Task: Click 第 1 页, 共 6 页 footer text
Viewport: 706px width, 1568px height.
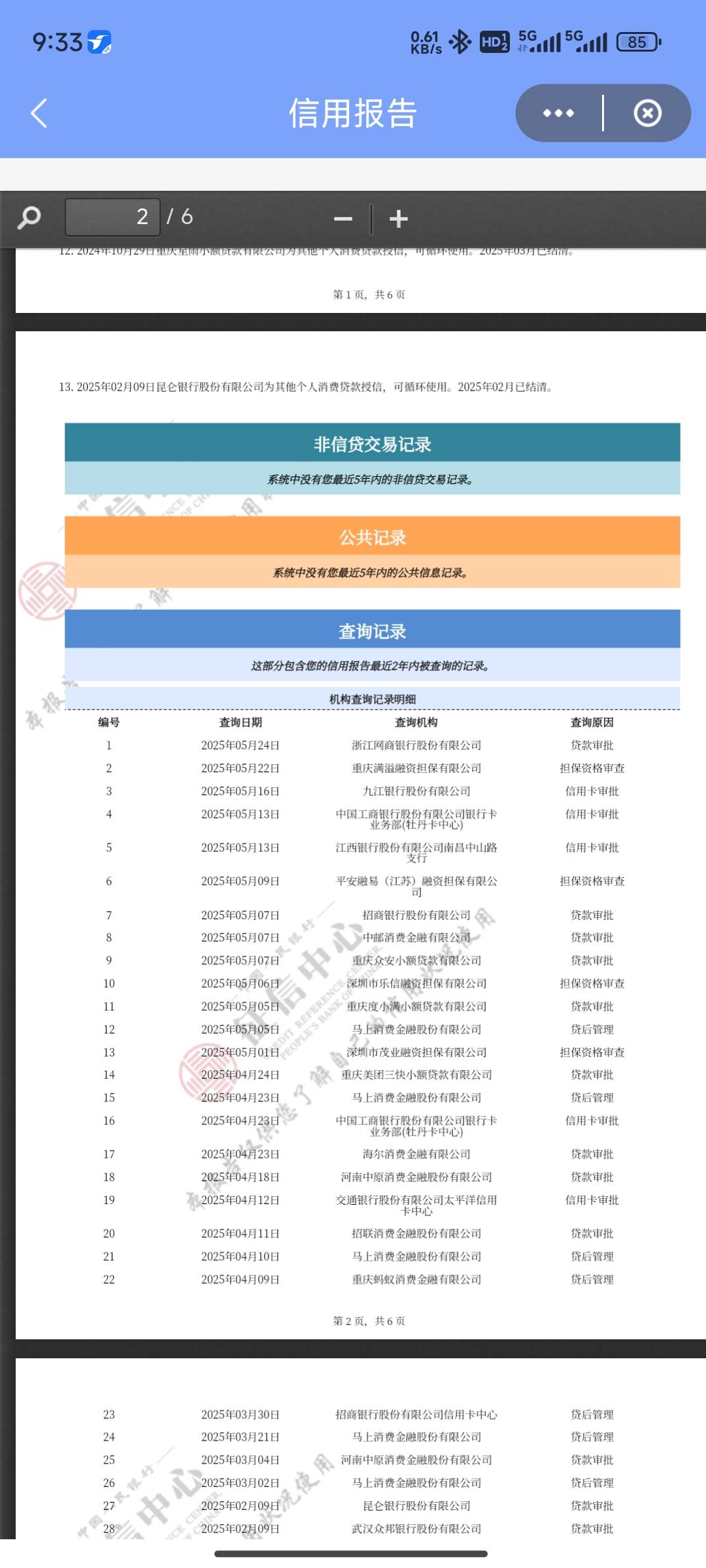Action: [x=369, y=295]
